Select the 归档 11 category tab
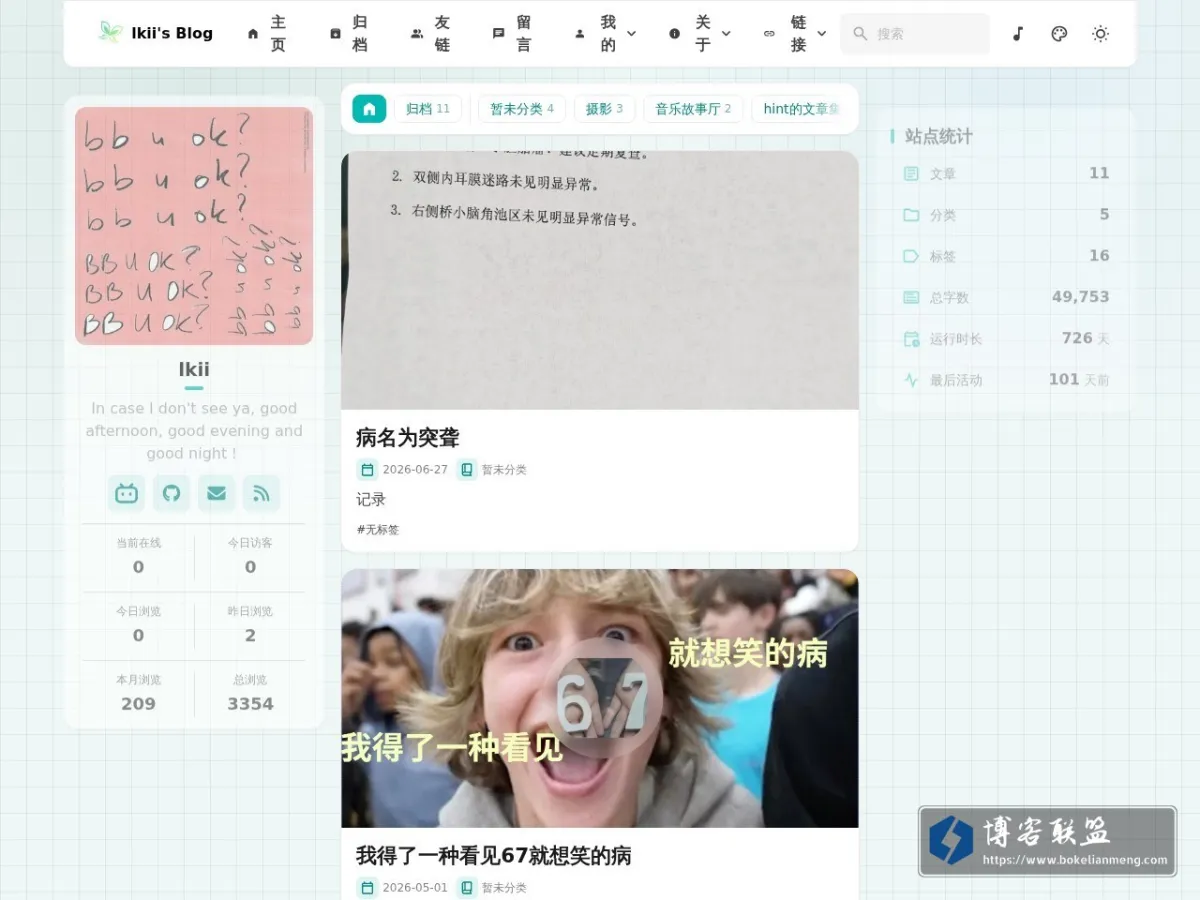Image resolution: width=1200 pixels, height=900 pixels. click(x=428, y=109)
